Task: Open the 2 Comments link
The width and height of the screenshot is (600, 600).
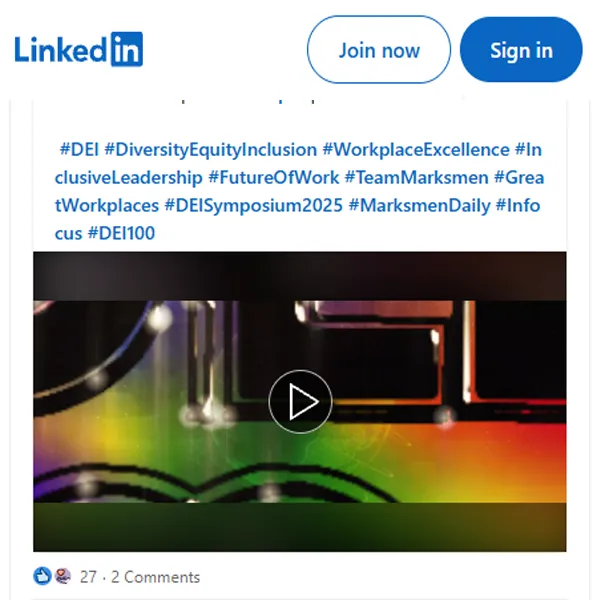Action: (155, 577)
